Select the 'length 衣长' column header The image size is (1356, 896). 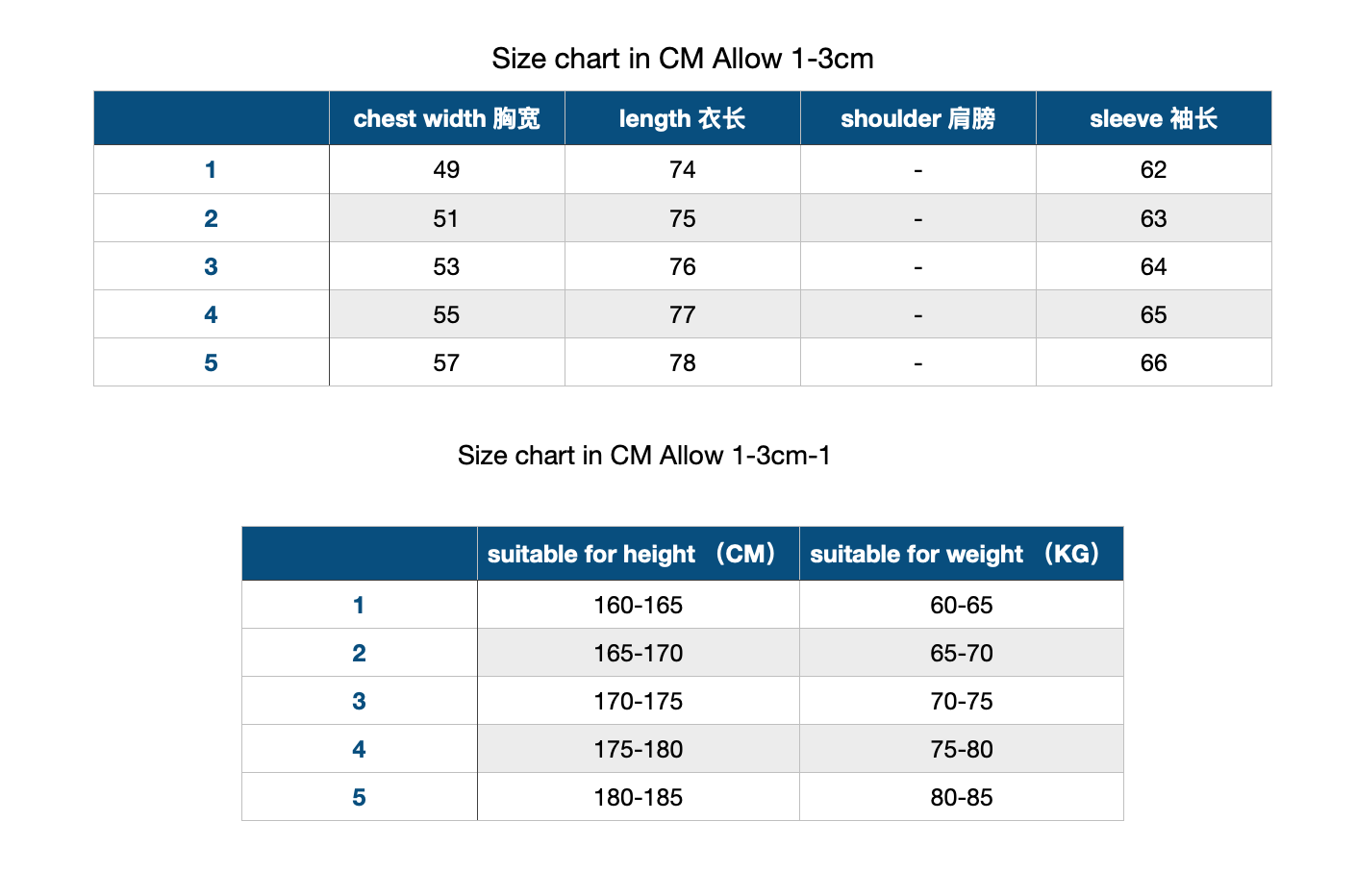(683, 118)
